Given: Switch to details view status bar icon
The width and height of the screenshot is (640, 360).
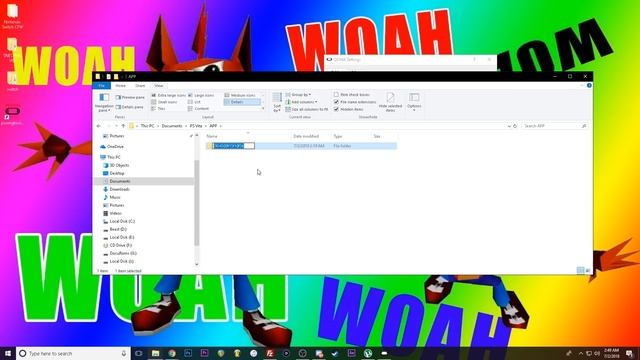Looking at the screenshot, I should 580,270.
